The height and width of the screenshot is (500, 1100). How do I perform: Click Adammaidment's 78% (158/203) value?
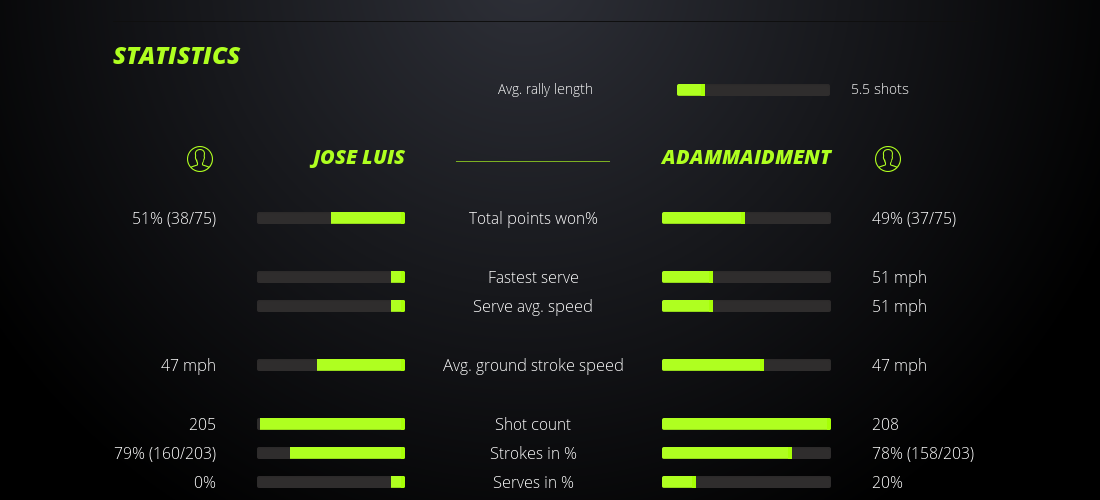pyautogui.click(x=922, y=453)
